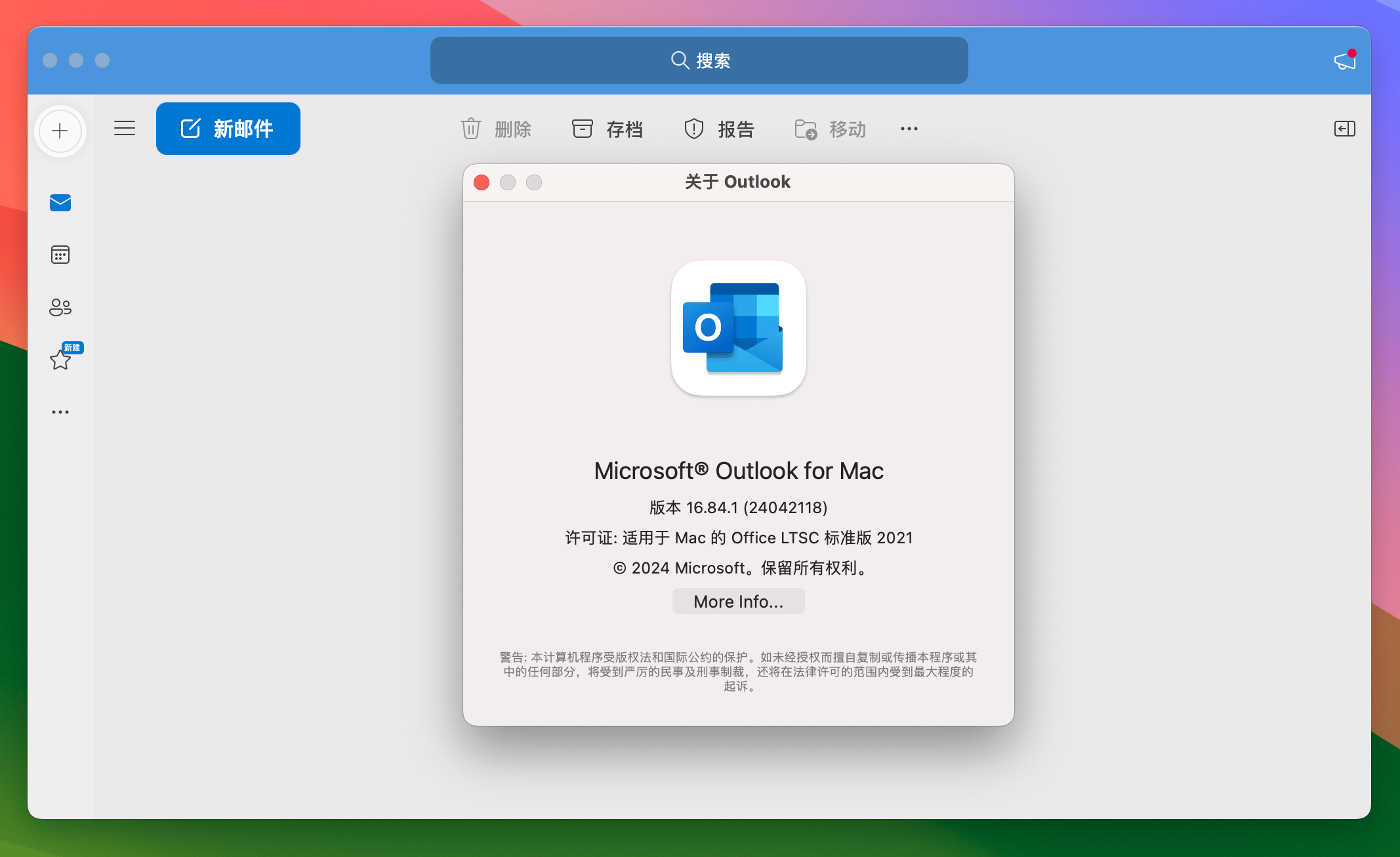Open the Calendar view icon
The image size is (1400, 857).
point(60,255)
